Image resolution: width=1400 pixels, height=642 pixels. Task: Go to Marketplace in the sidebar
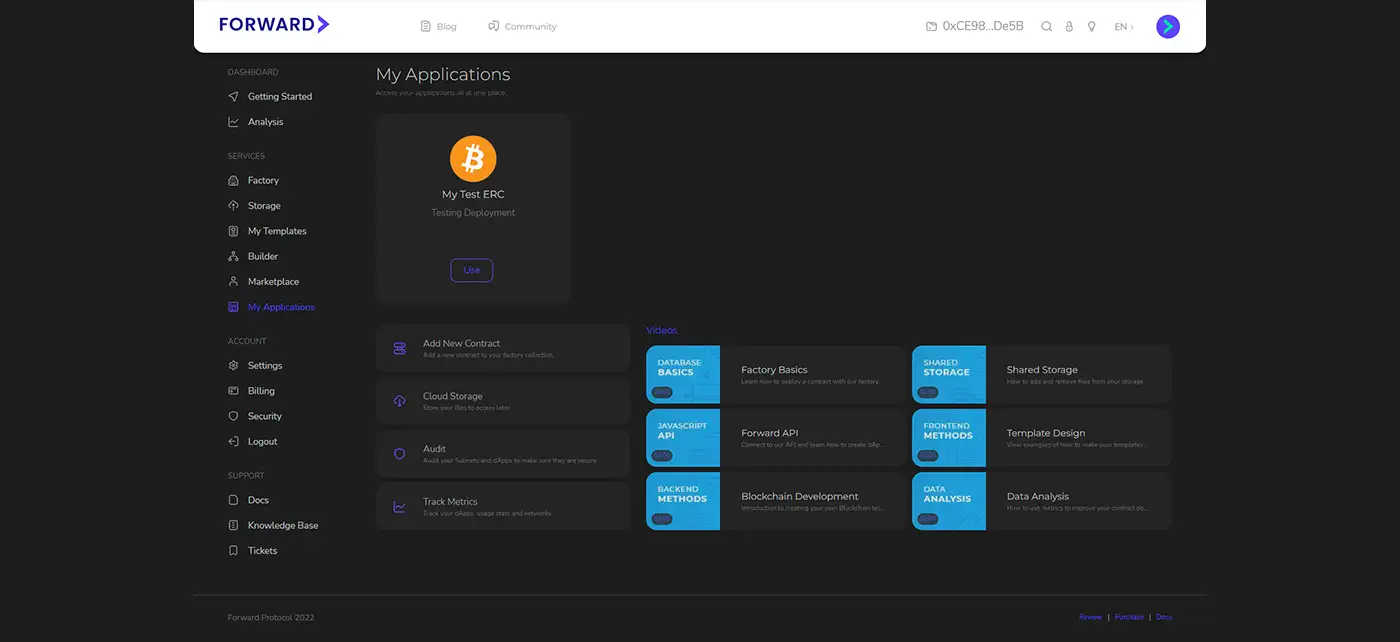(273, 282)
